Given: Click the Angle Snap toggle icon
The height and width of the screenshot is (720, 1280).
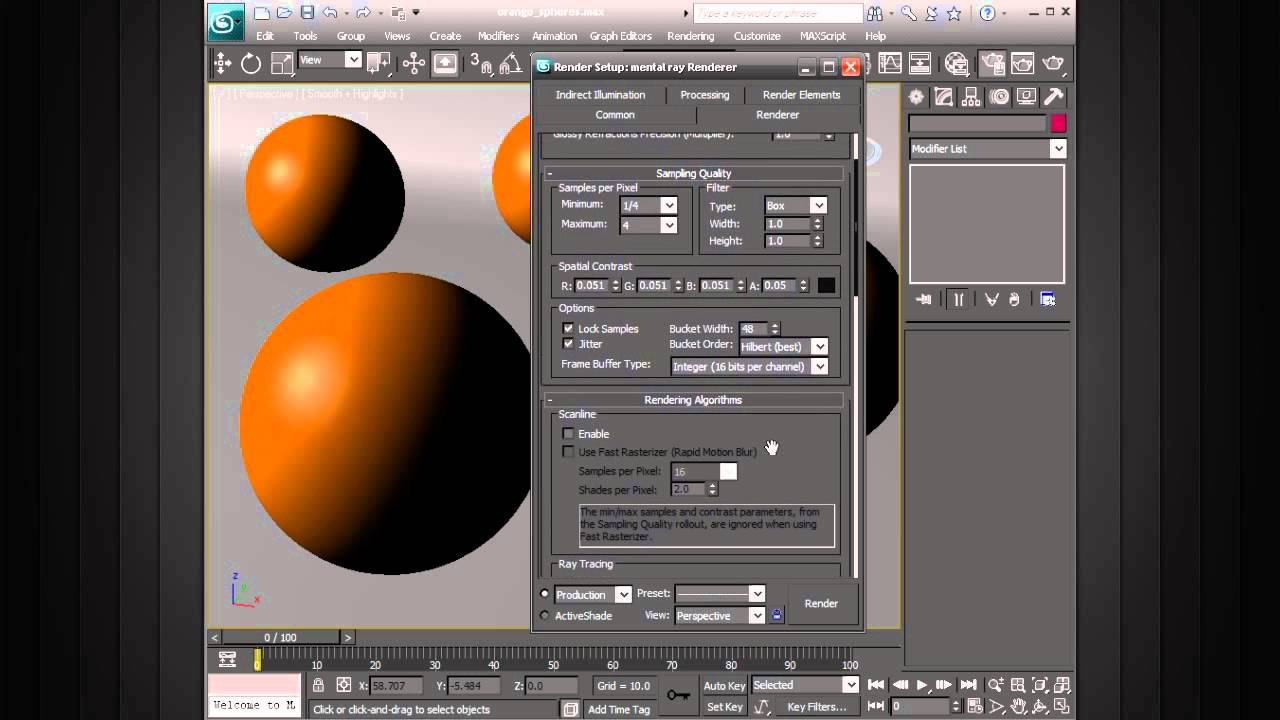Looking at the screenshot, I should point(510,64).
